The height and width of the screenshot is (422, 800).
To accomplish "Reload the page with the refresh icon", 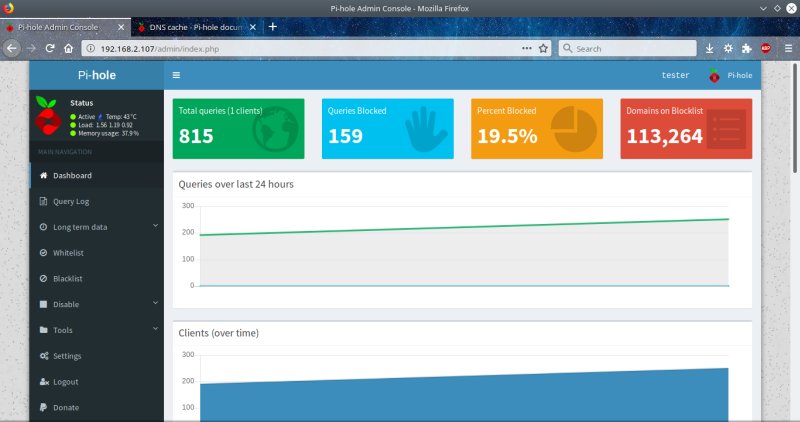I will [49, 48].
